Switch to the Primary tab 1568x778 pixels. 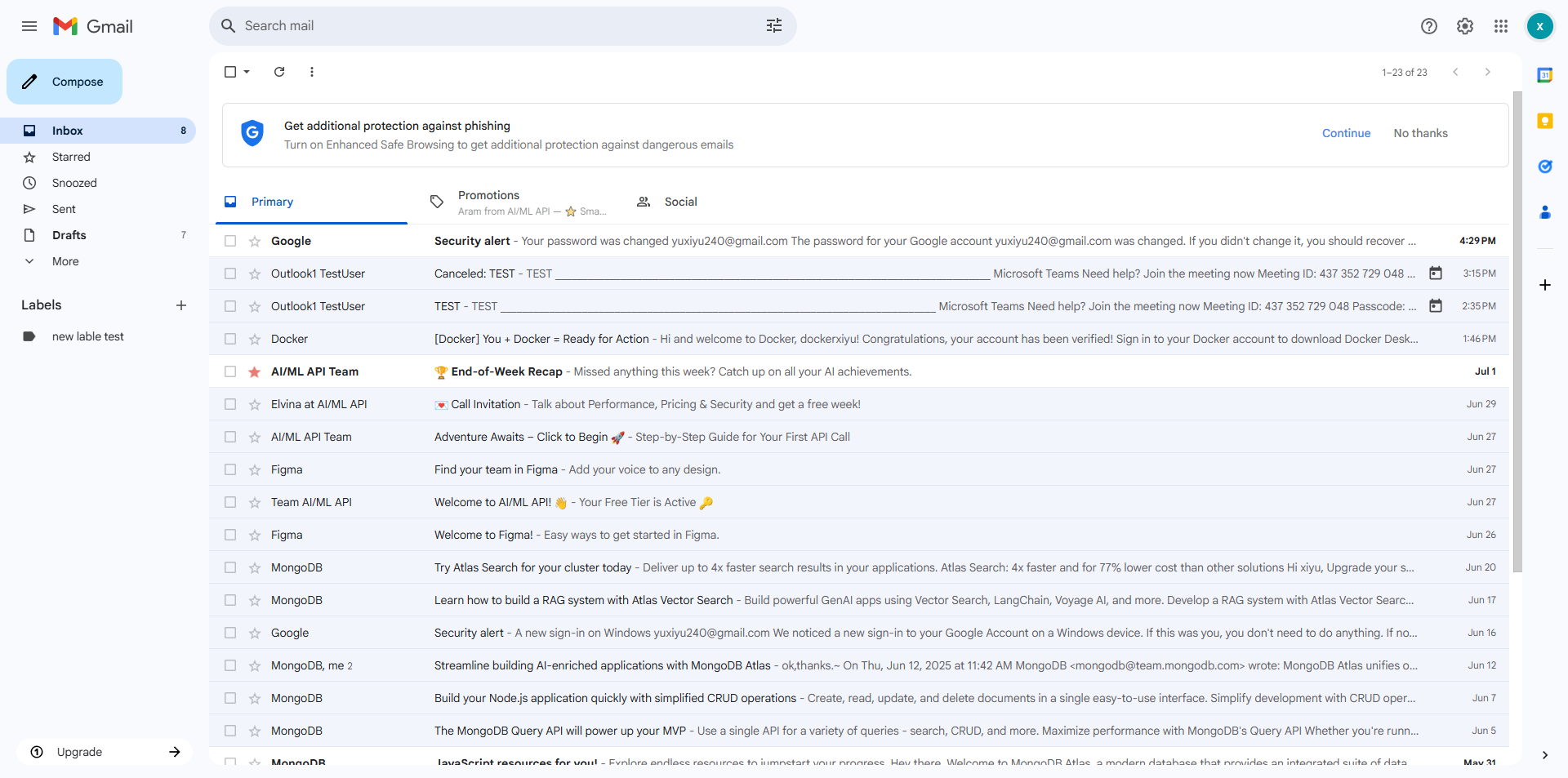(311, 202)
